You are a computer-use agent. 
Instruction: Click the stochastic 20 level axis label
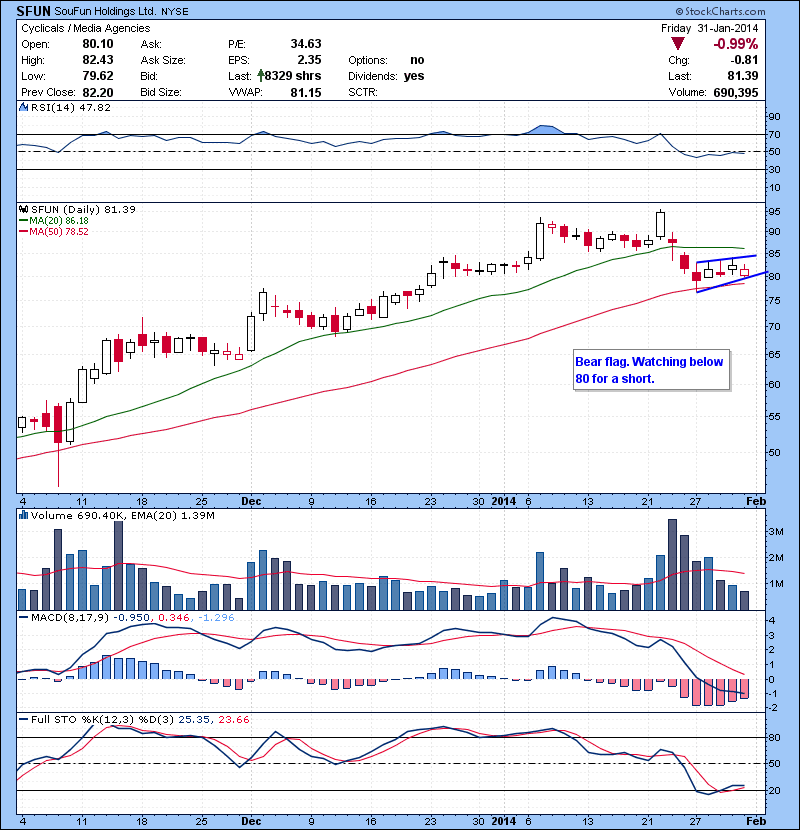pyautogui.click(x=774, y=791)
